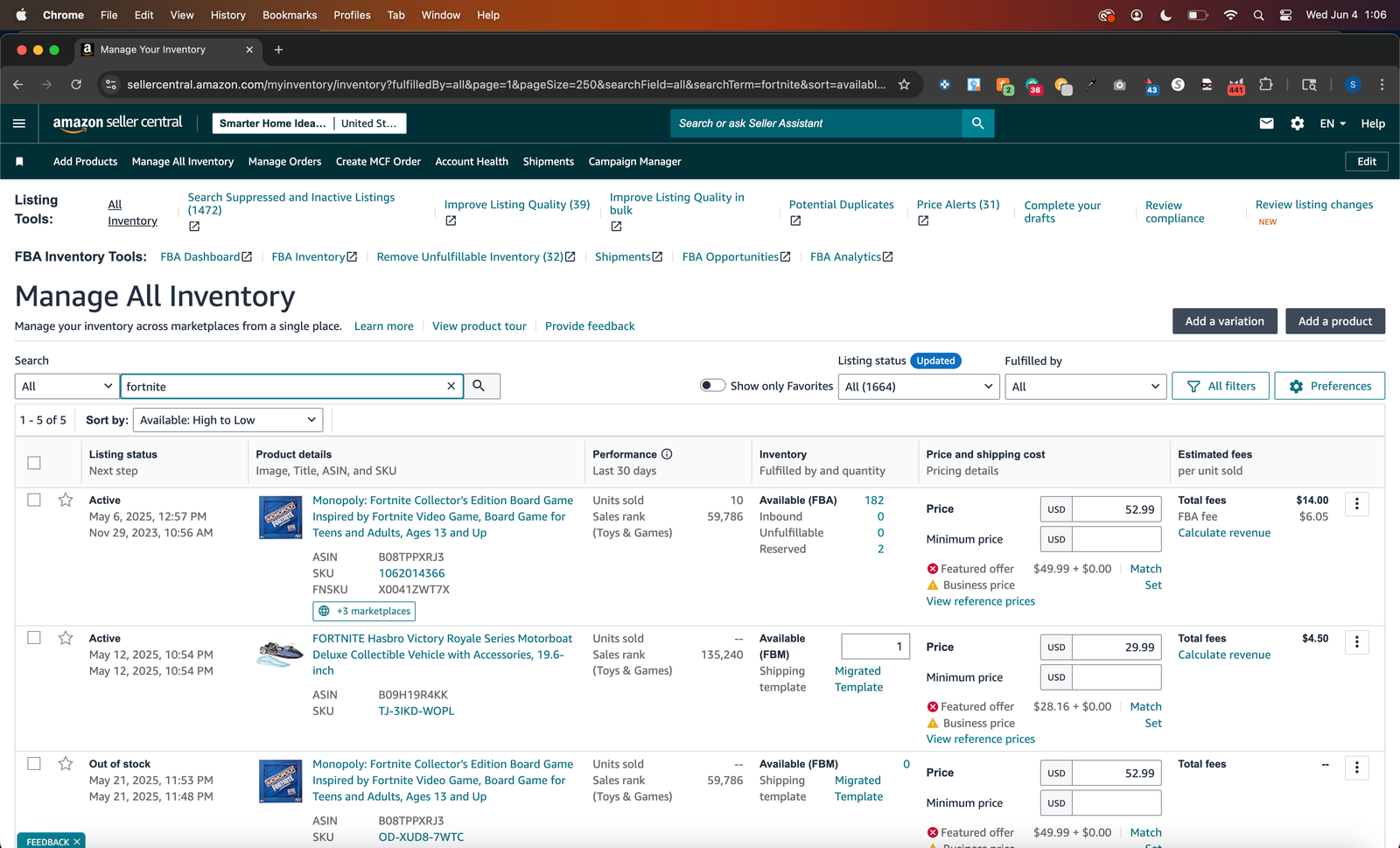Open Price Alerts (31) link

958,205
